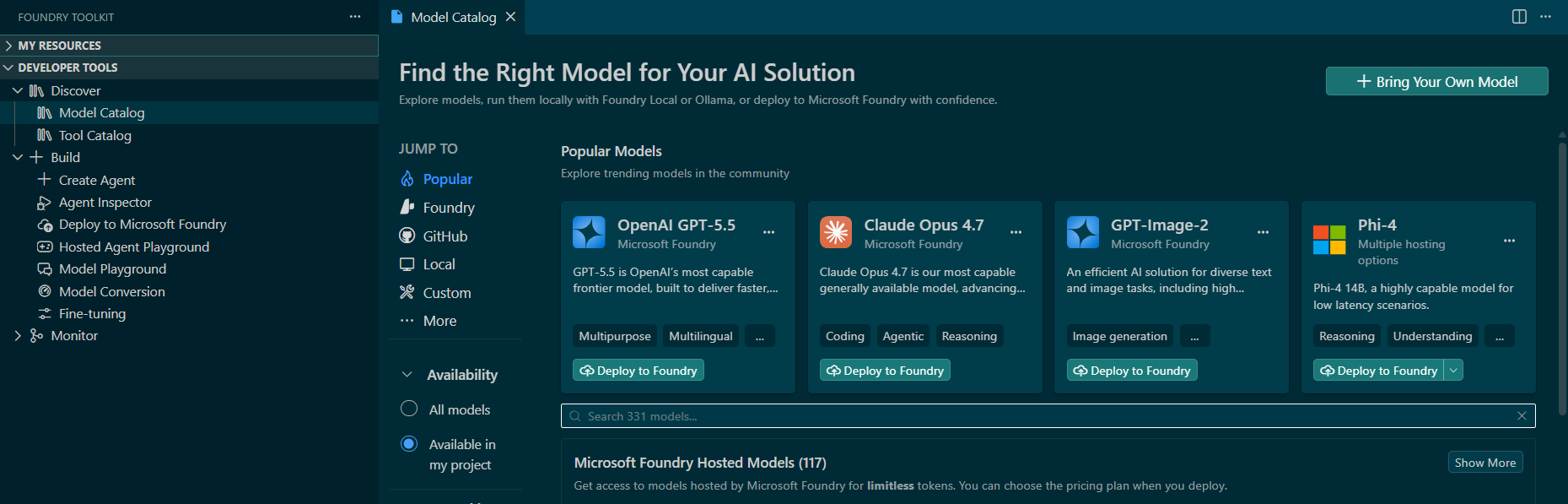Open Fine-tuning in the sidebar
The image size is (1568, 504).
(93, 313)
